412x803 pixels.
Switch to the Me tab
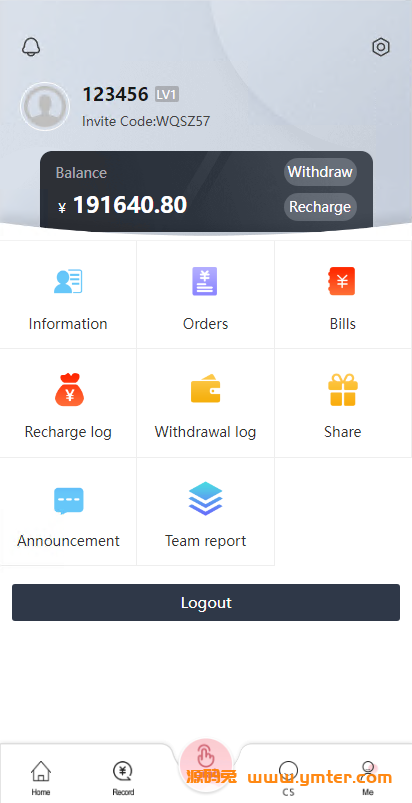point(368,777)
